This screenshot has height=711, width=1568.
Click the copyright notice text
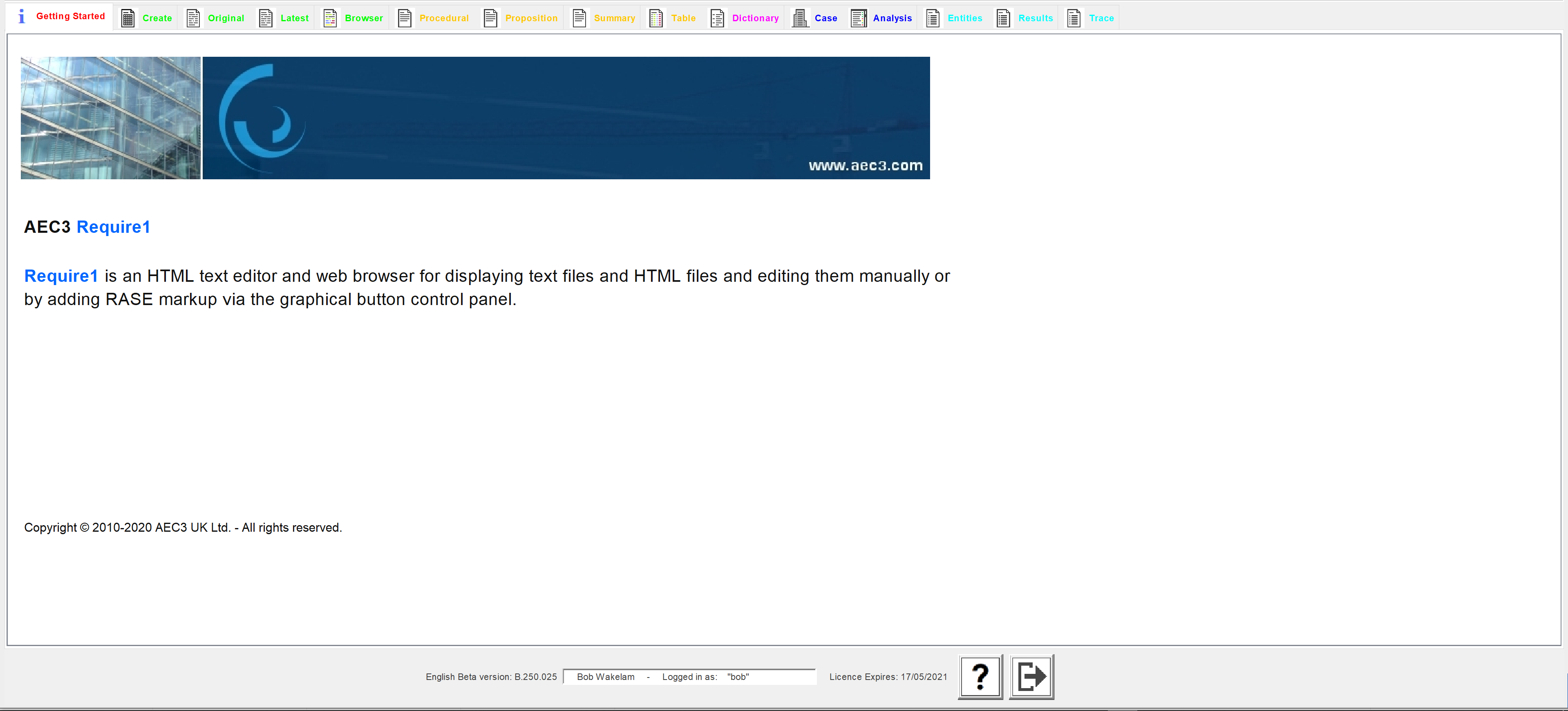pos(183,528)
